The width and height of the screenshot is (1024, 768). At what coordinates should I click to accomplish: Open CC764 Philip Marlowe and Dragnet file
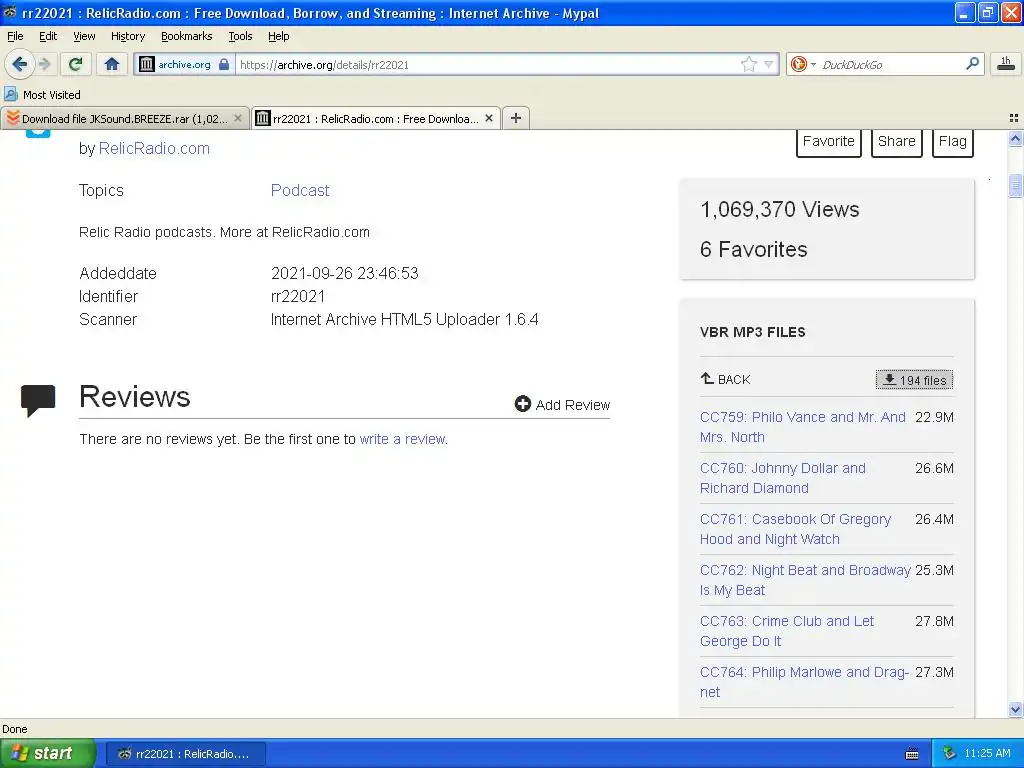(805, 682)
